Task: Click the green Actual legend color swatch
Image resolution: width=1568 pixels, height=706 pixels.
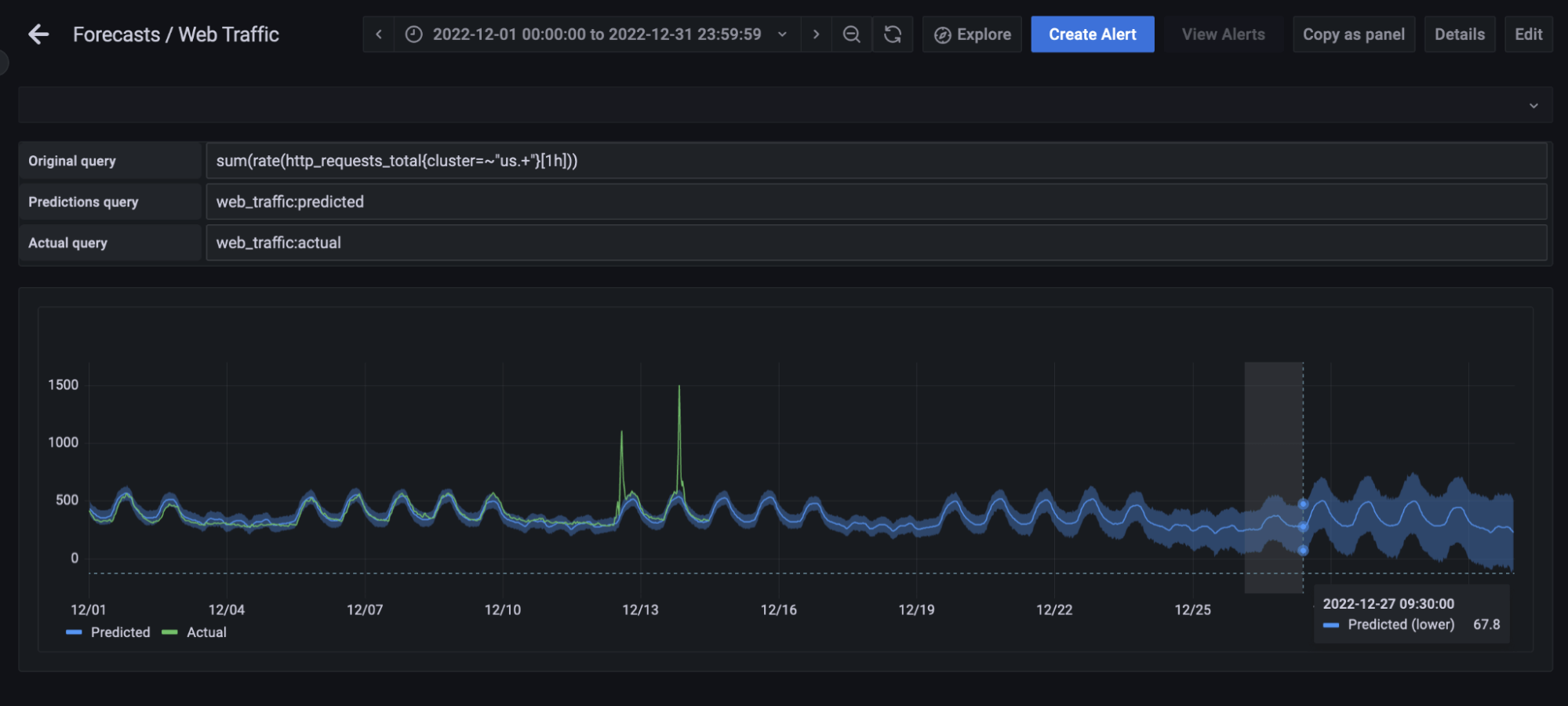Action: [x=169, y=632]
